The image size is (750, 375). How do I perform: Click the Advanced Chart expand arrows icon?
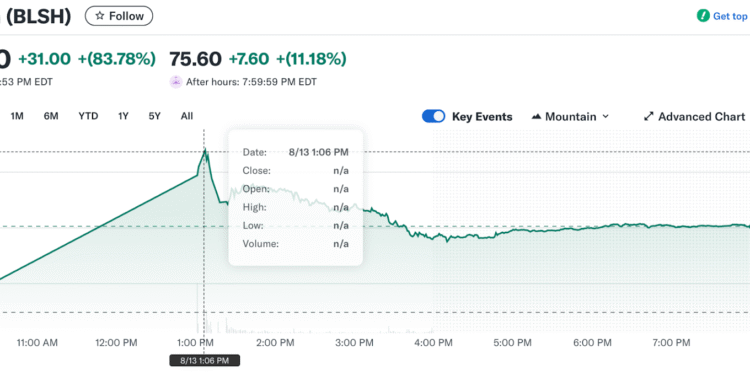(x=649, y=117)
